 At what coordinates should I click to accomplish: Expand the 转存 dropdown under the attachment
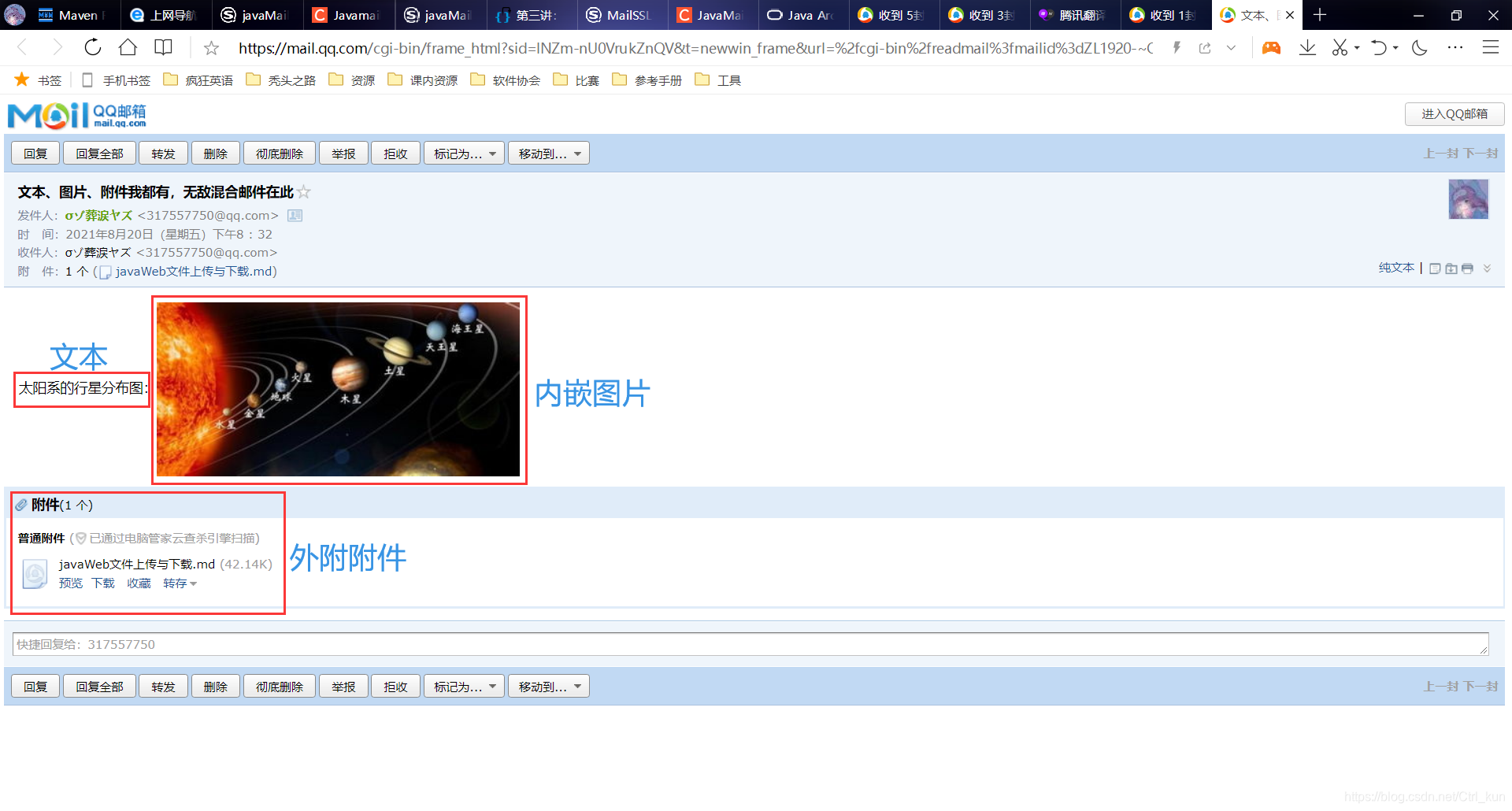tap(180, 583)
